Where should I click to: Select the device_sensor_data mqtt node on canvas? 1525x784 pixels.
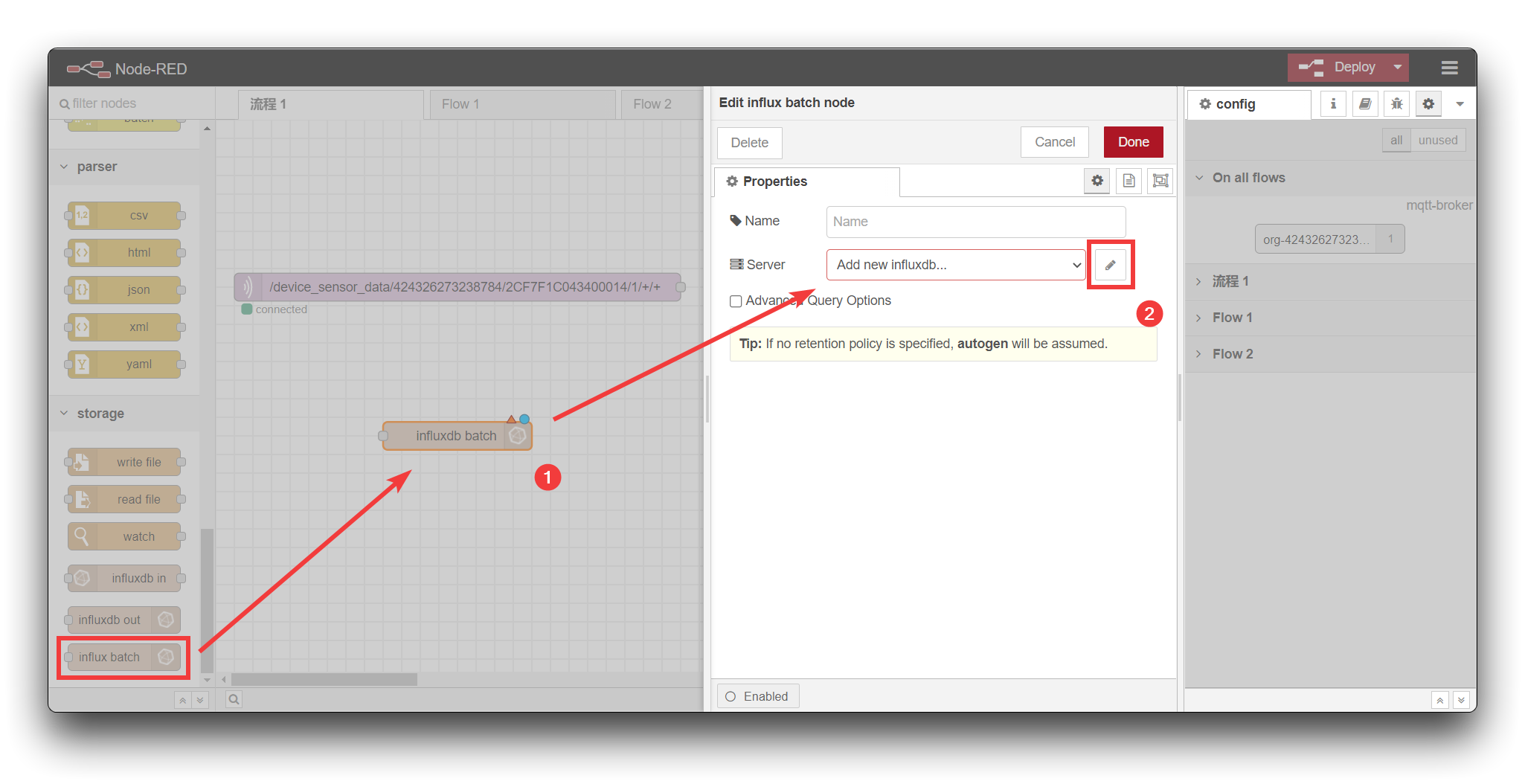coord(457,287)
